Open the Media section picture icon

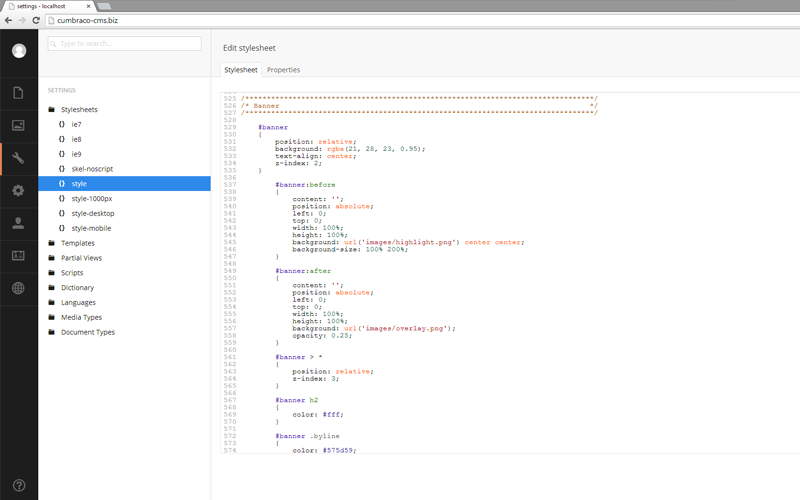coord(18,125)
